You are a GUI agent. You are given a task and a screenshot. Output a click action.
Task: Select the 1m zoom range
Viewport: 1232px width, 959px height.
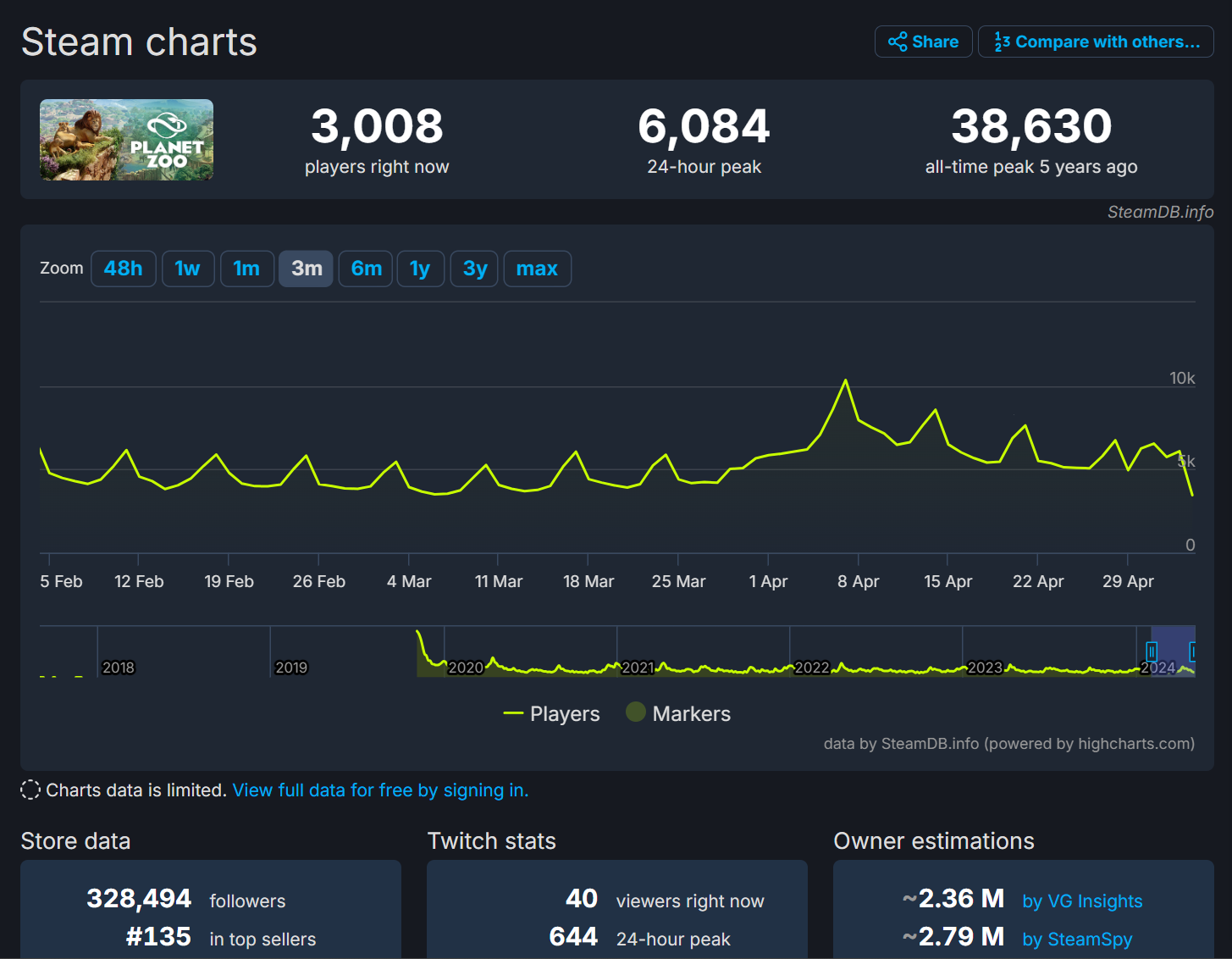pos(246,269)
